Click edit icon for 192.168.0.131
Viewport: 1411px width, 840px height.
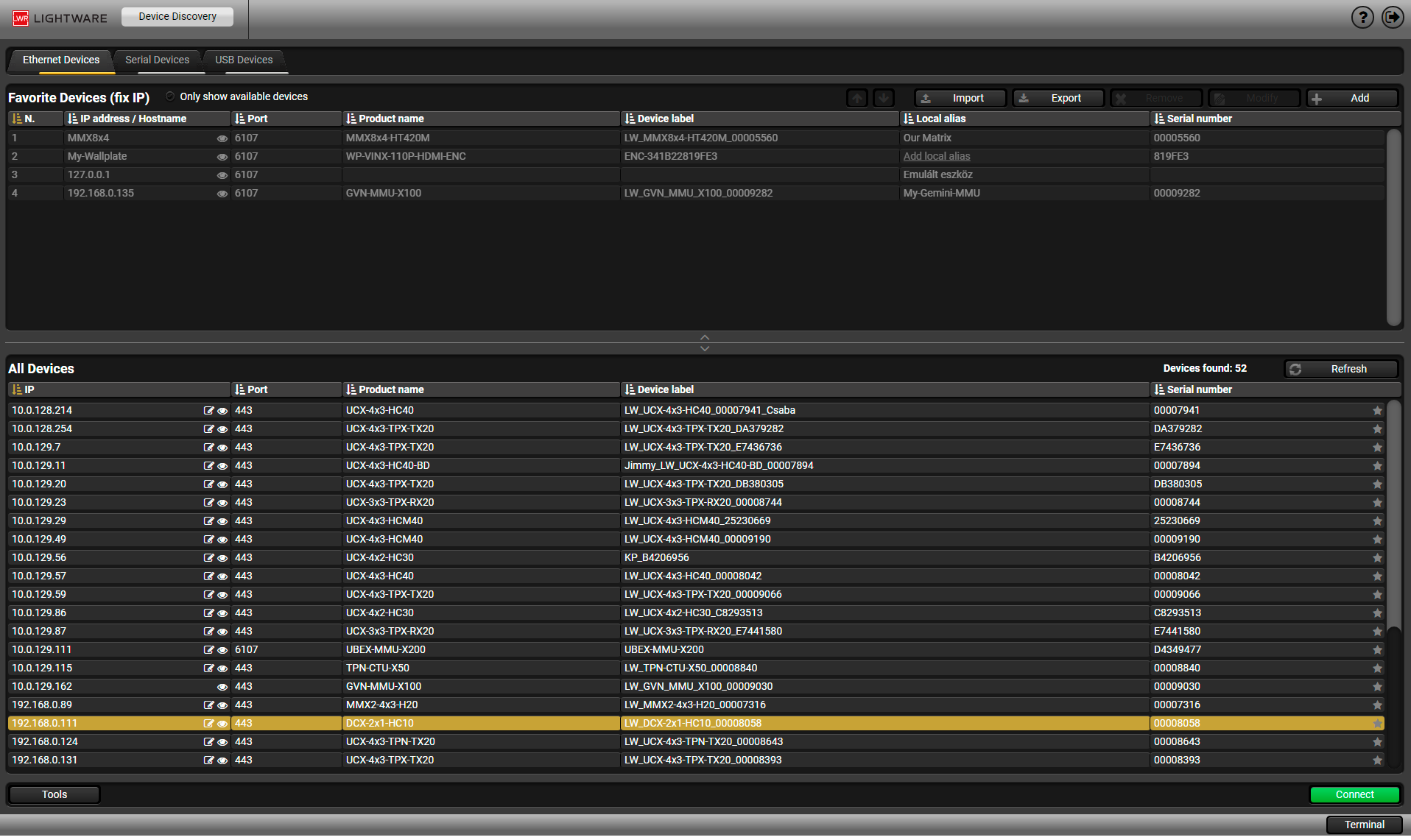208,760
